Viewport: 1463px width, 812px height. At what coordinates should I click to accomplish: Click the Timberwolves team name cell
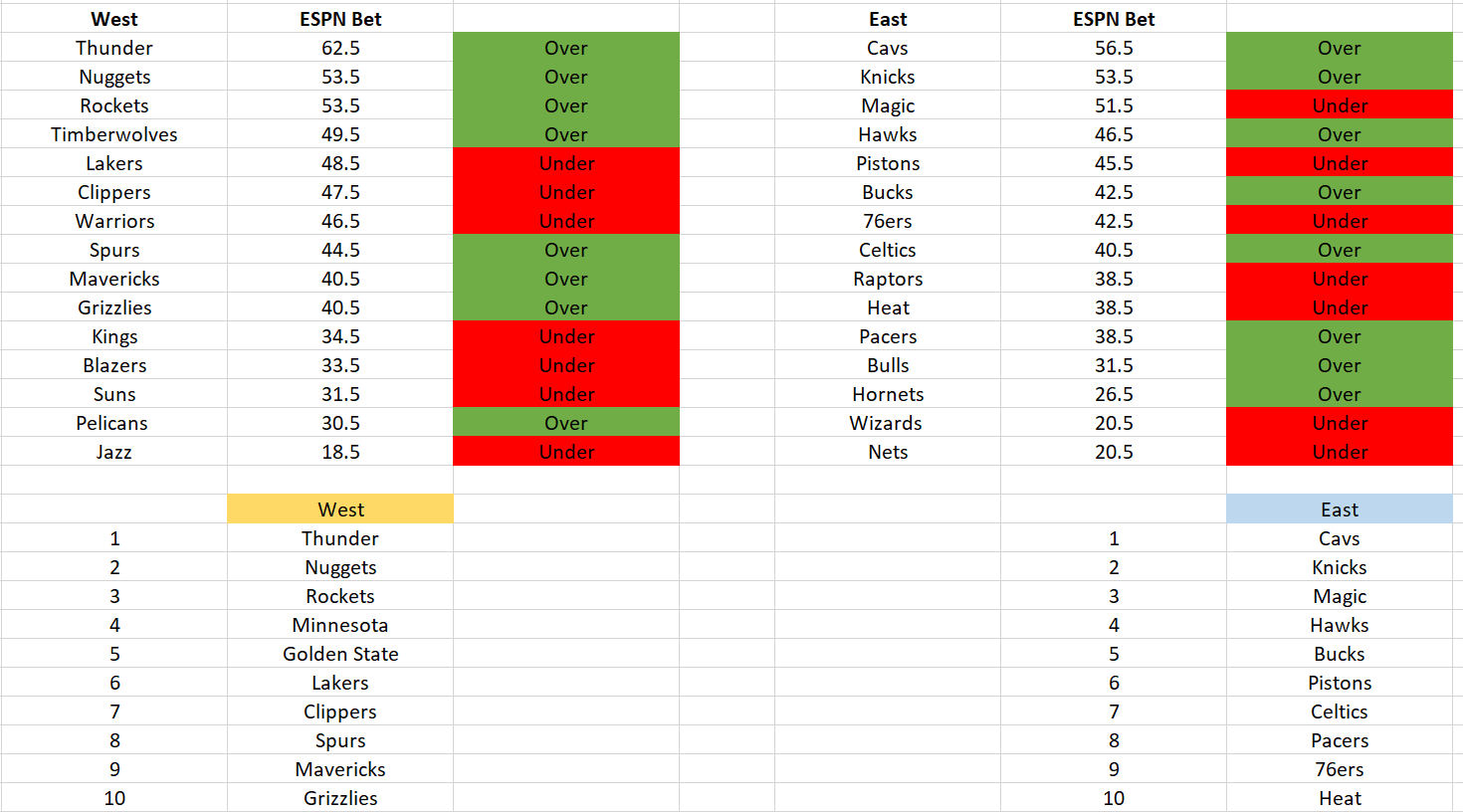114,134
